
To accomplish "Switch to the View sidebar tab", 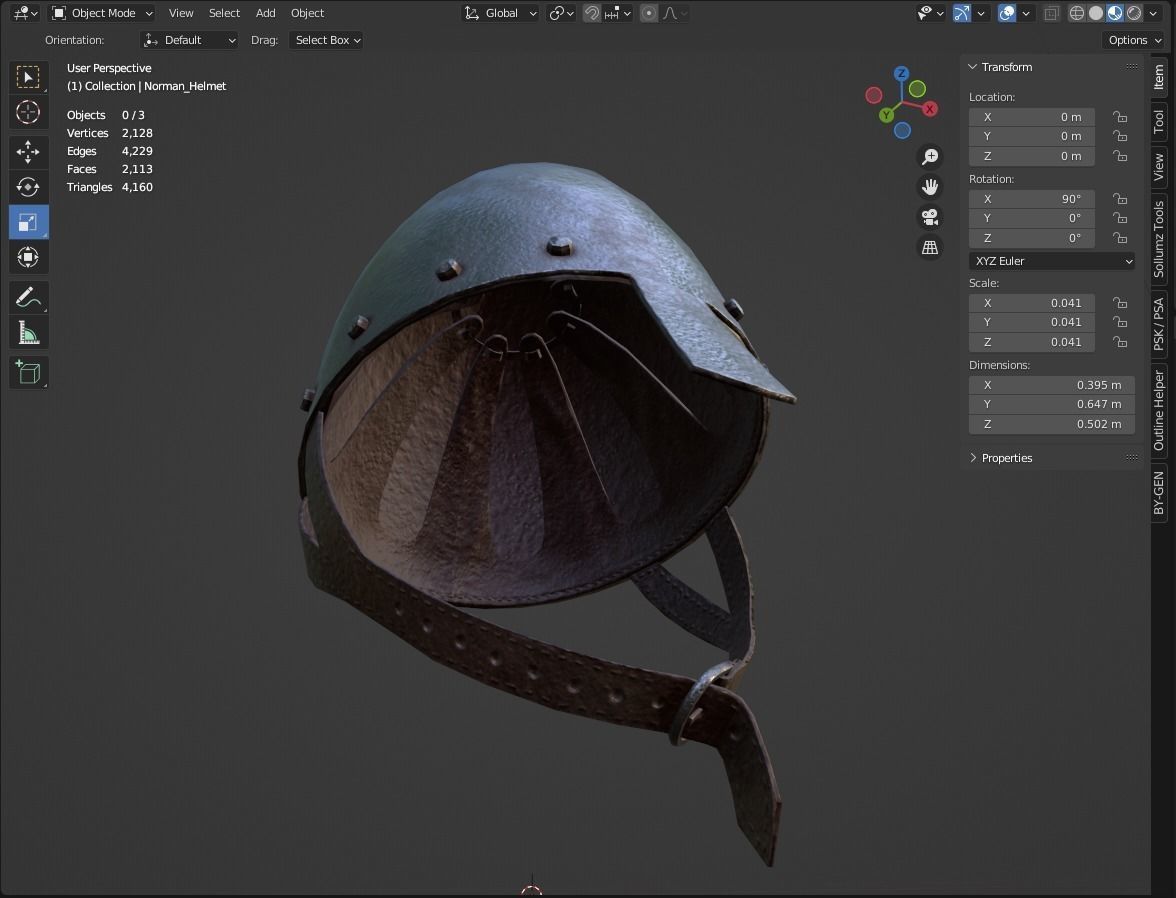I will pos(1159,167).
